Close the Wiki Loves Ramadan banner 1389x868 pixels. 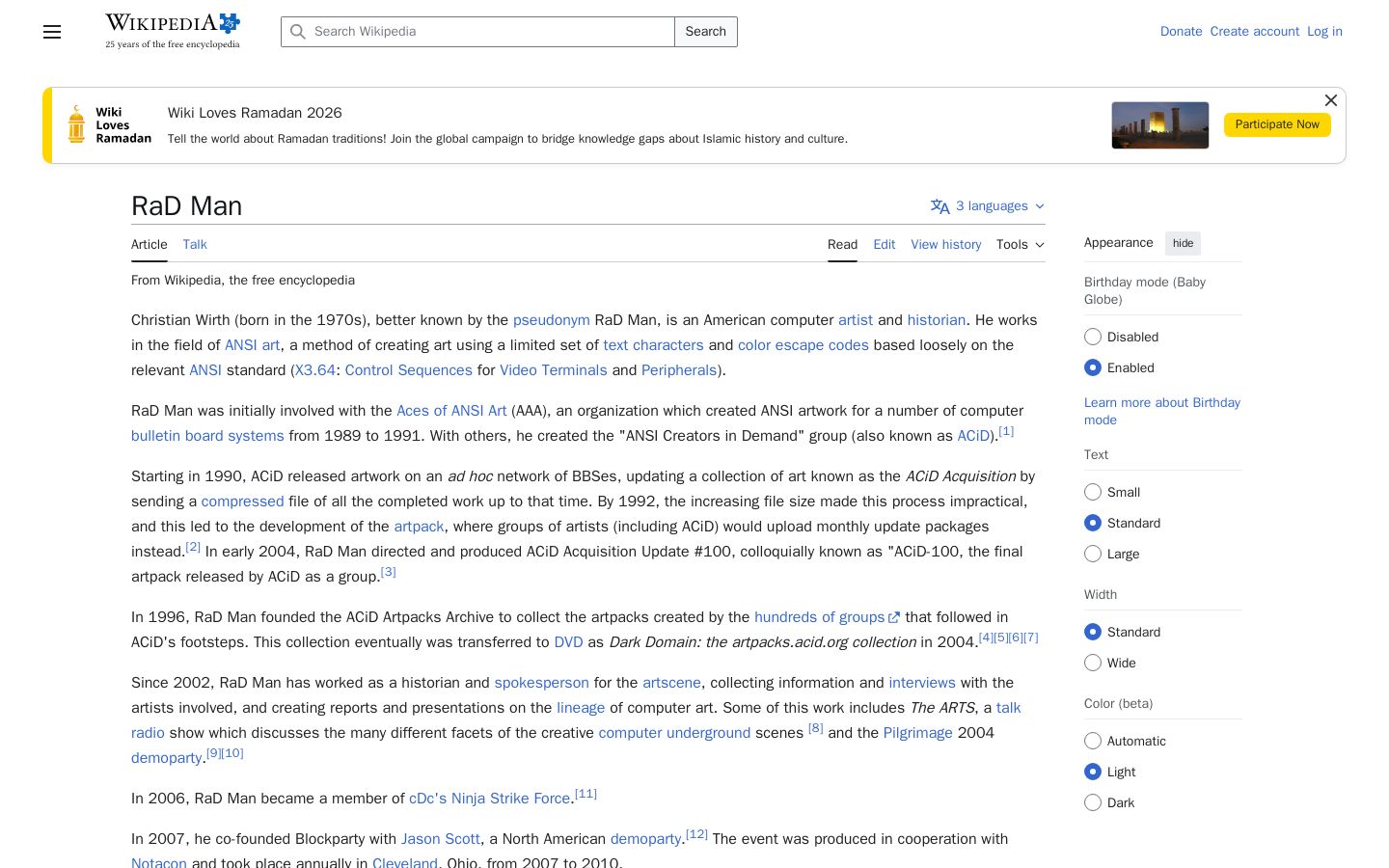pyautogui.click(x=1331, y=100)
